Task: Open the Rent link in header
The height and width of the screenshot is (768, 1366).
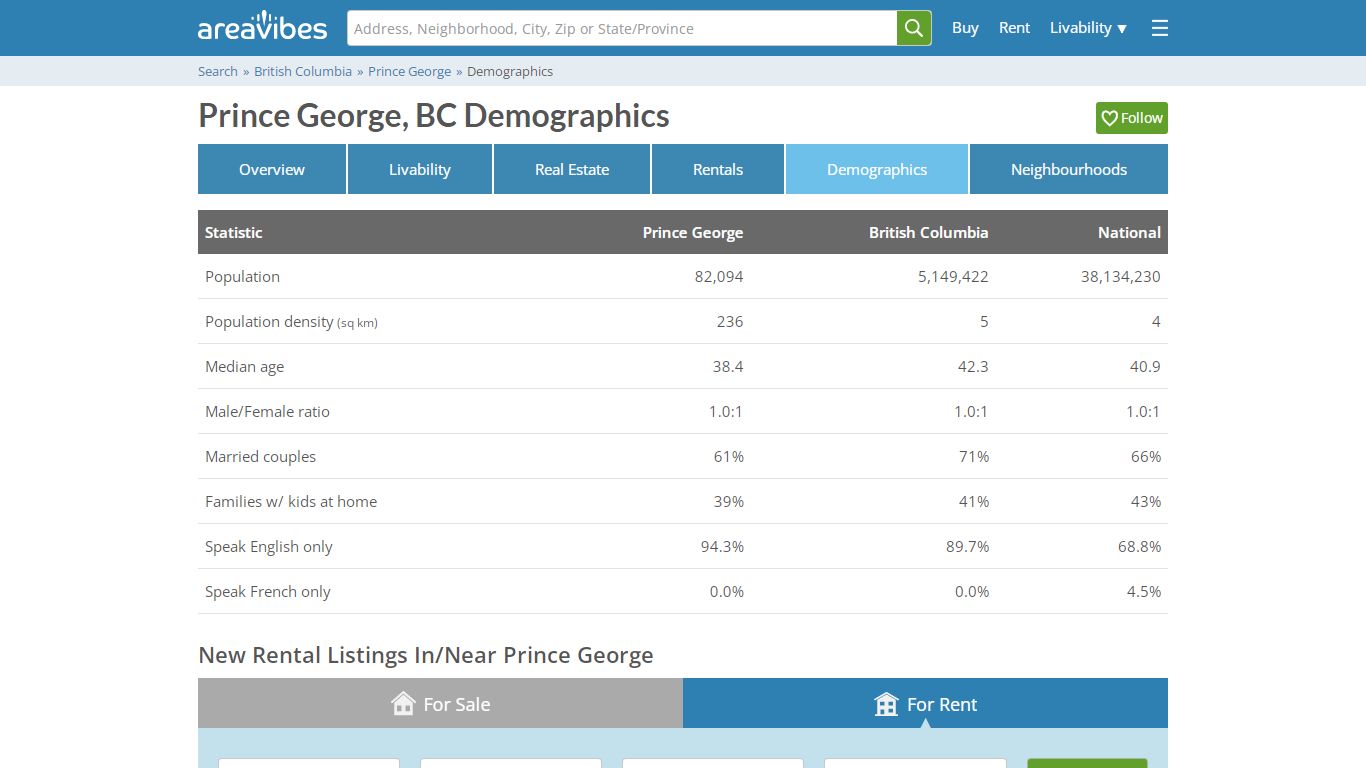Action: tap(1014, 28)
